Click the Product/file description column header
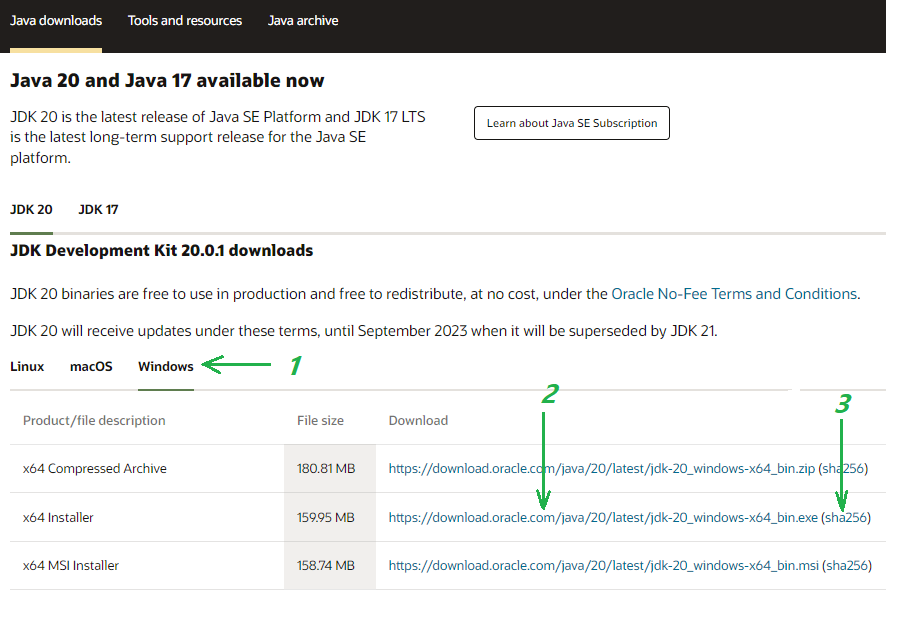Viewport: 899px width, 621px height. pos(94,420)
